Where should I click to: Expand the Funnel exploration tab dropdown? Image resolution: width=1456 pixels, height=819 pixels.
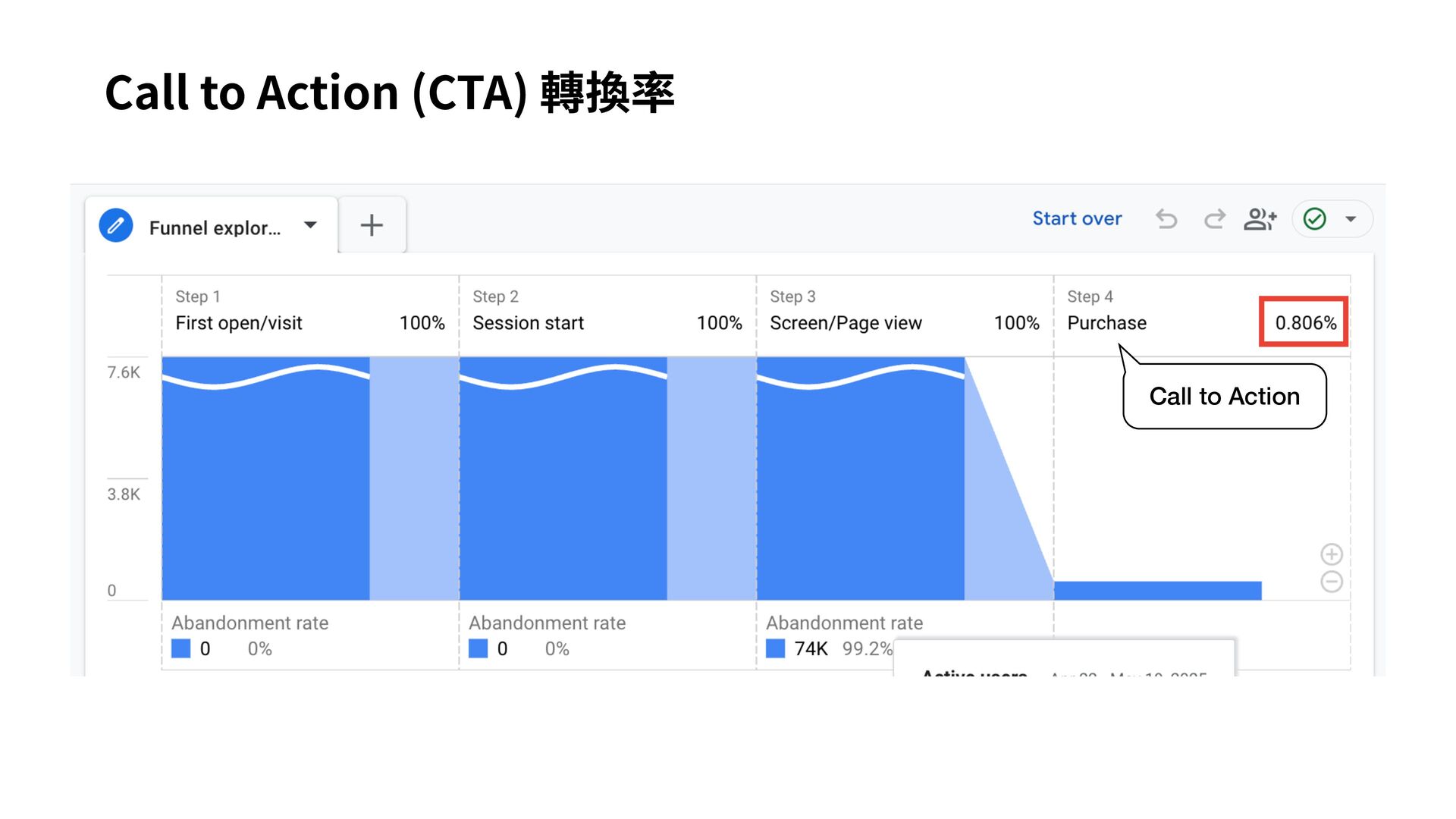tap(310, 225)
